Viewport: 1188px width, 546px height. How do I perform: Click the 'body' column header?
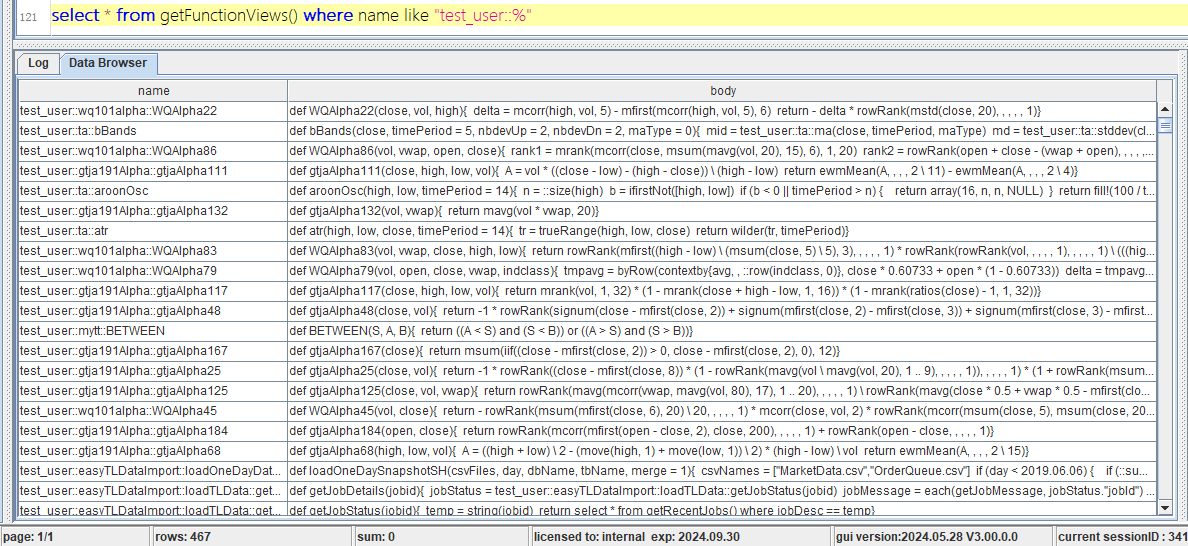(x=722, y=90)
